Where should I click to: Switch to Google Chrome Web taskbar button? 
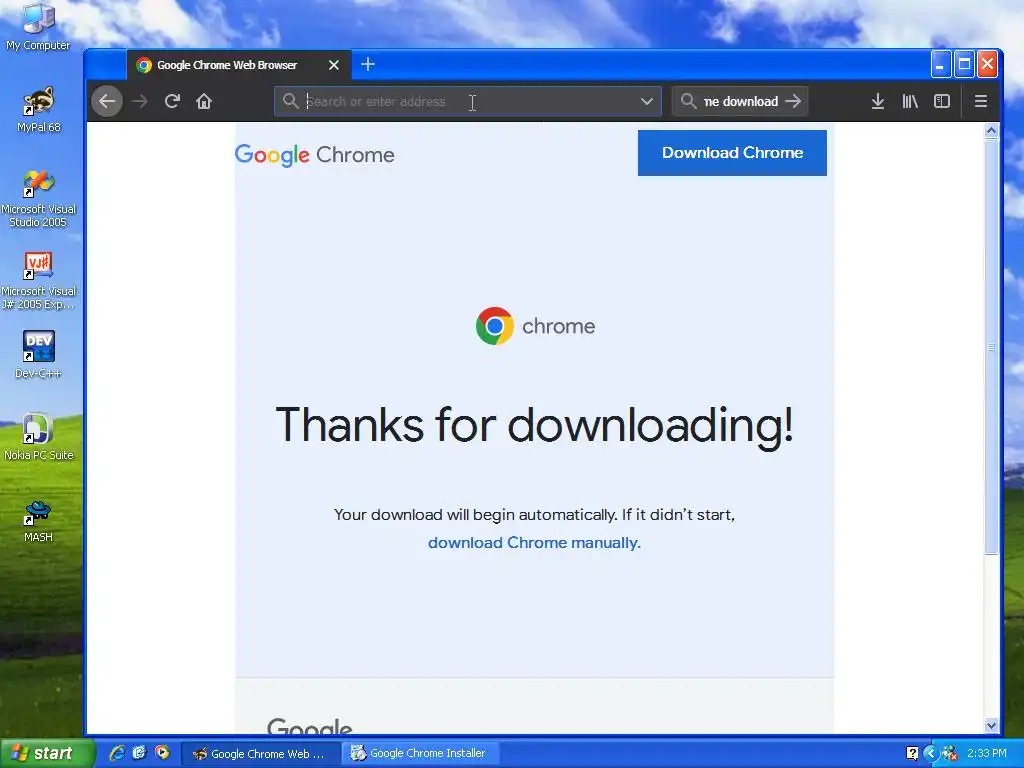261,754
